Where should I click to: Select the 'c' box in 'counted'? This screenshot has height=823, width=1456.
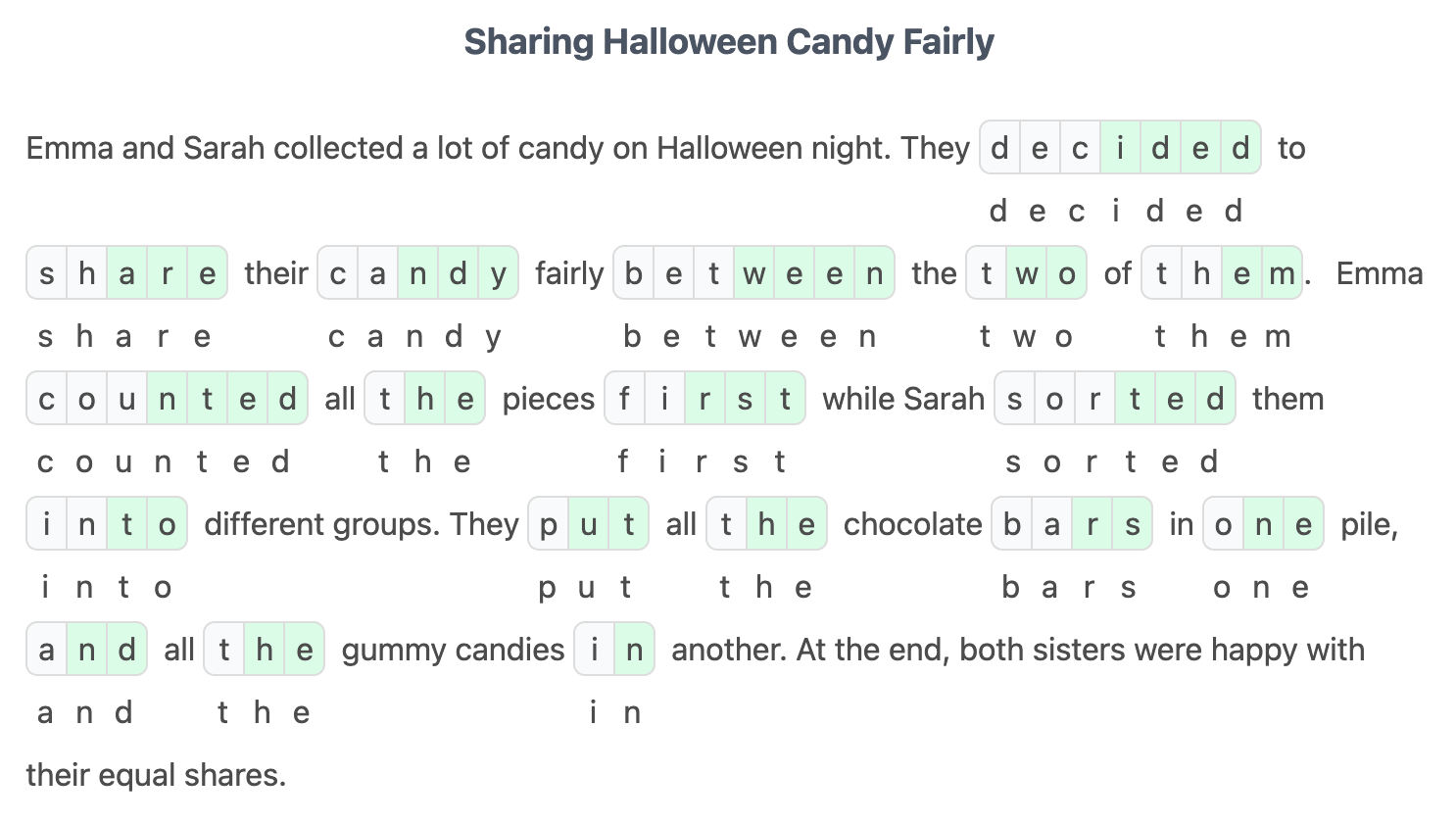point(46,399)
